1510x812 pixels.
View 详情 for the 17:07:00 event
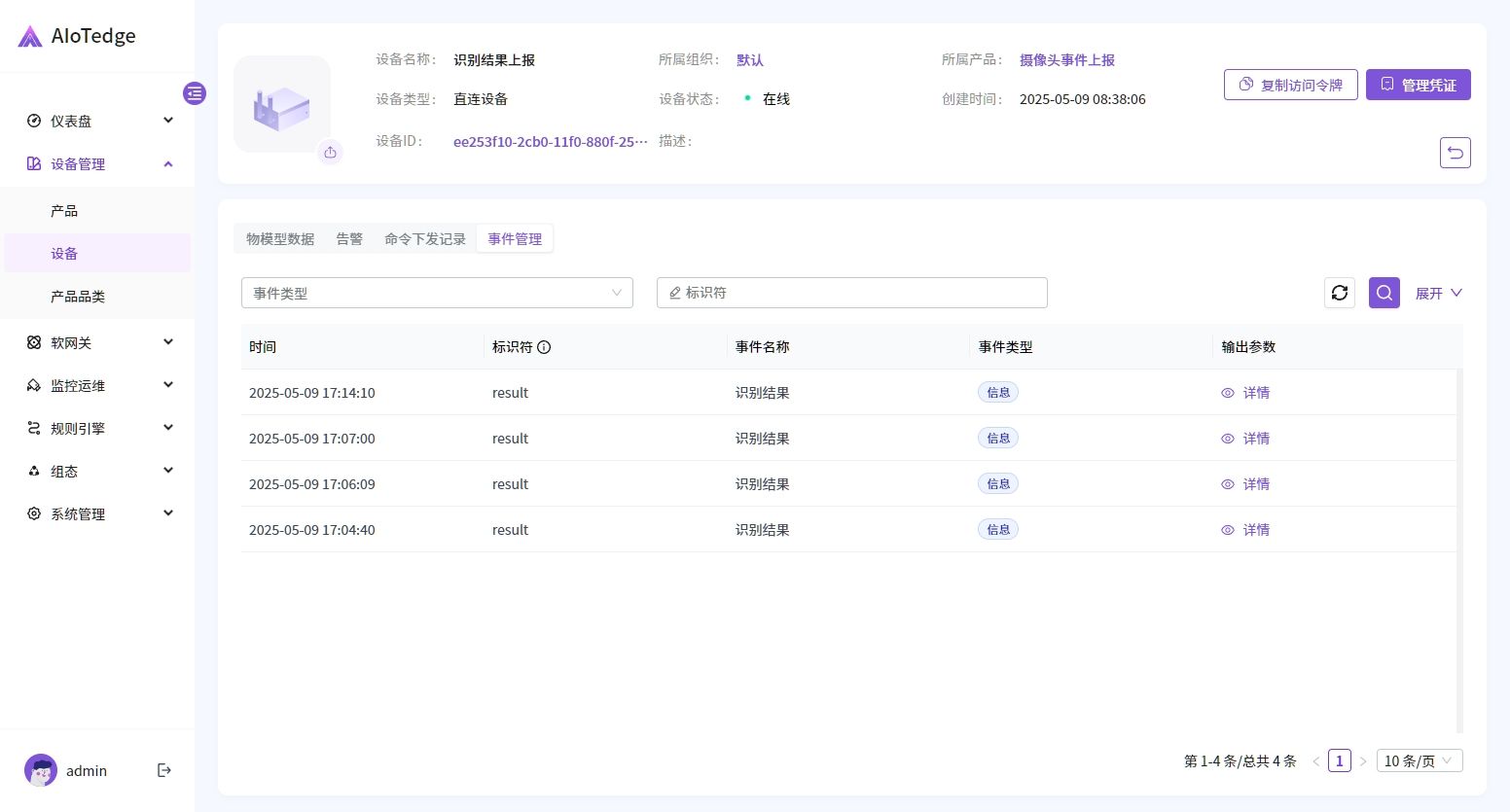[x=1245, y=439]
